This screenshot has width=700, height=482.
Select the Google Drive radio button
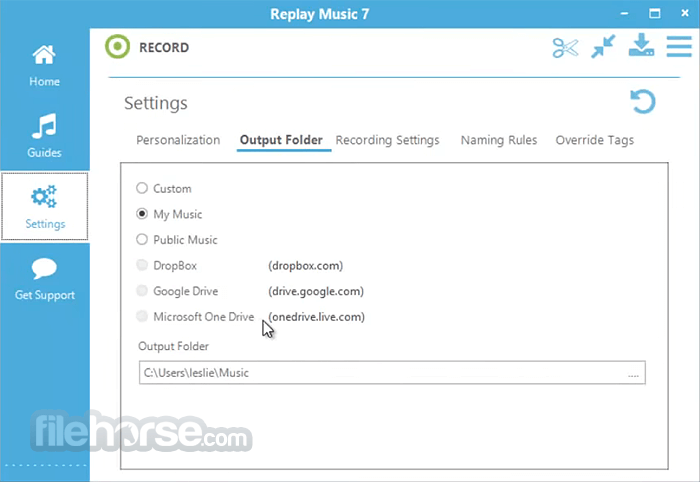142,291
